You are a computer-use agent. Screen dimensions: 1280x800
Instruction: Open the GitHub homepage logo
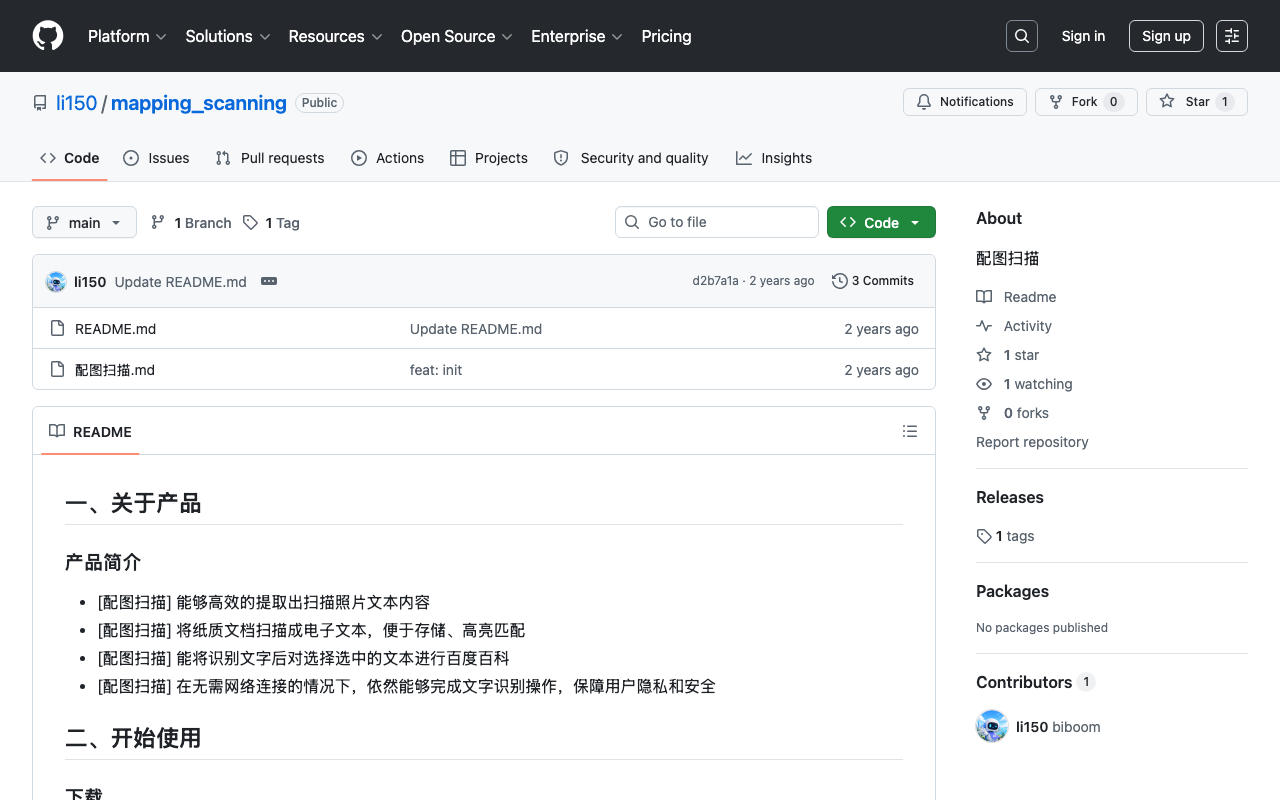(x=48, y=36)
